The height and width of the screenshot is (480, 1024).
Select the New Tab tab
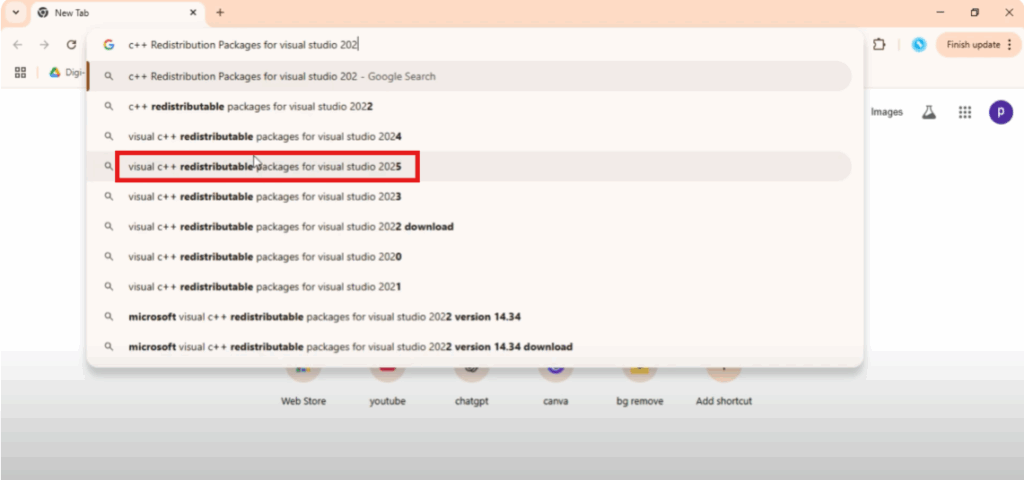pyautogui.click(x=118, y=12)
